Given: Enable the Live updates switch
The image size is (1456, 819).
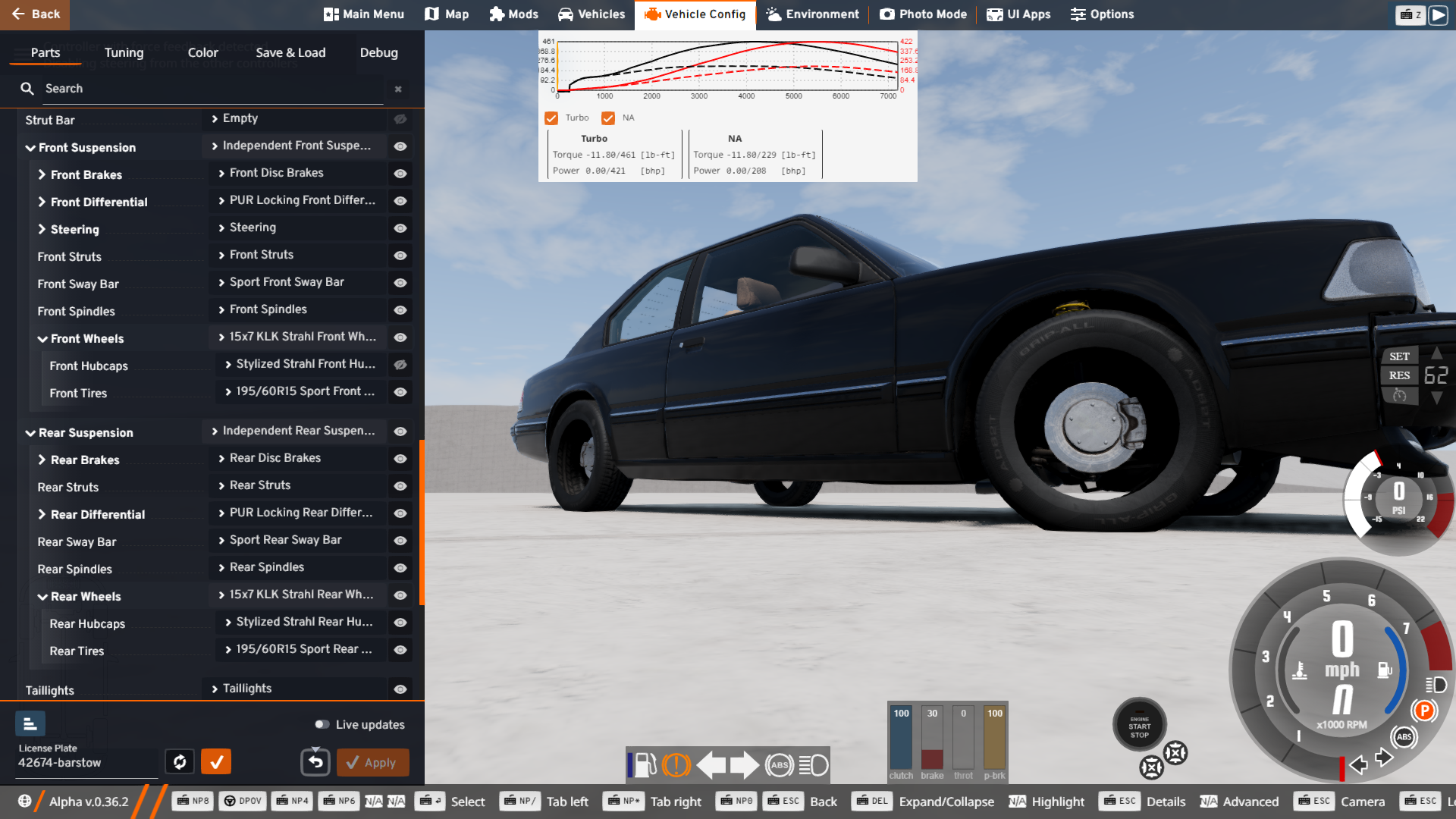Looking at the screenshot, I should point(322,724).
